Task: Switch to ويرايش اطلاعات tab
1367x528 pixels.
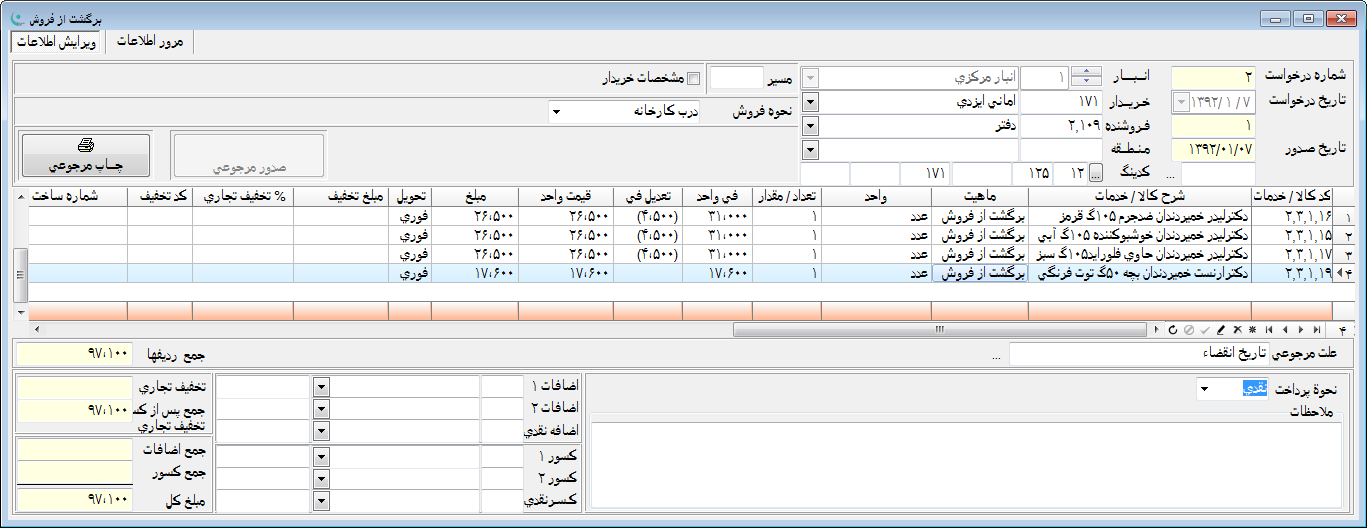Action: click(56, 42)
